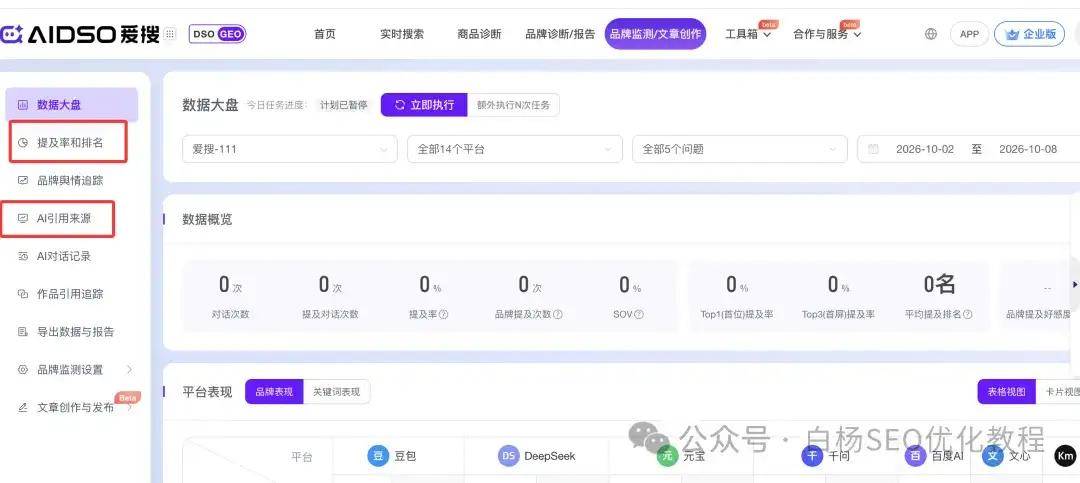The height and width of the screenshot is (483, 1080).
Task: Click the 提及率和排名 sidebar icon
Action: point(23,143)
